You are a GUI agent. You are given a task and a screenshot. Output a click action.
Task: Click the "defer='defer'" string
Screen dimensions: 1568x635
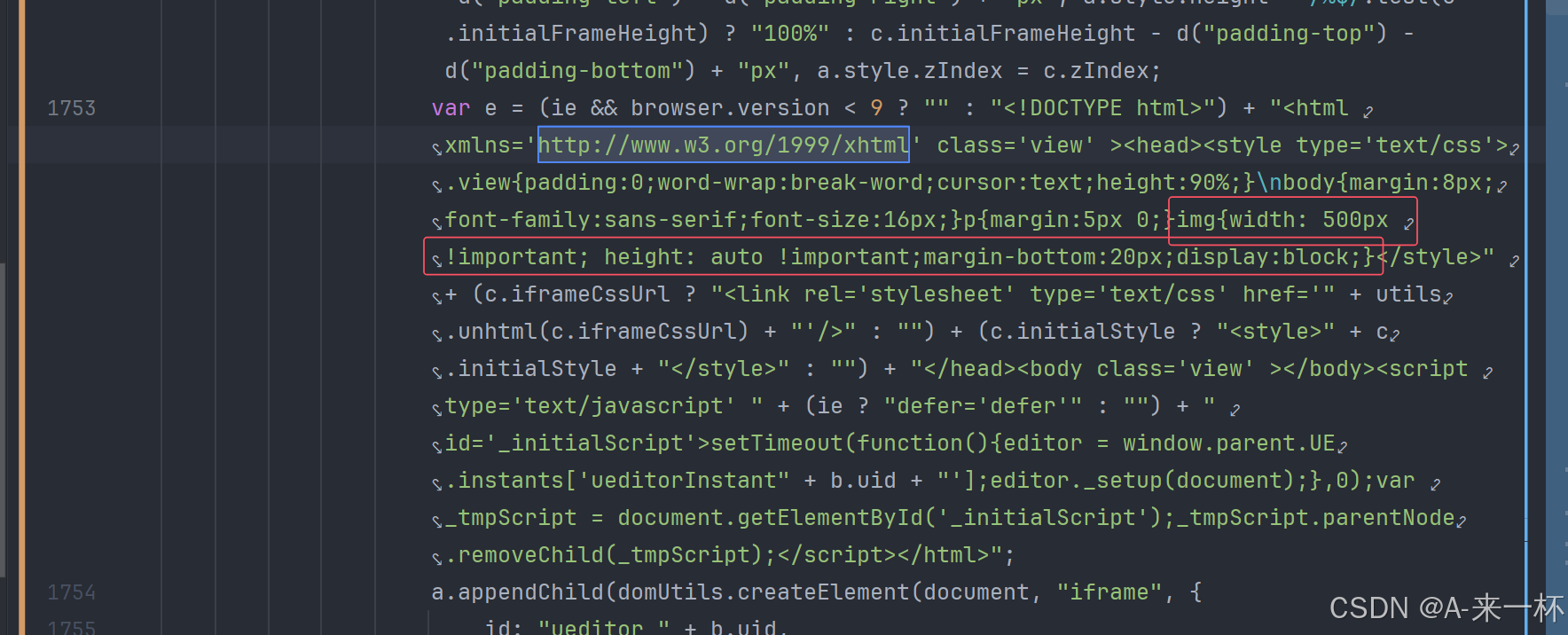tap(983, 405)
